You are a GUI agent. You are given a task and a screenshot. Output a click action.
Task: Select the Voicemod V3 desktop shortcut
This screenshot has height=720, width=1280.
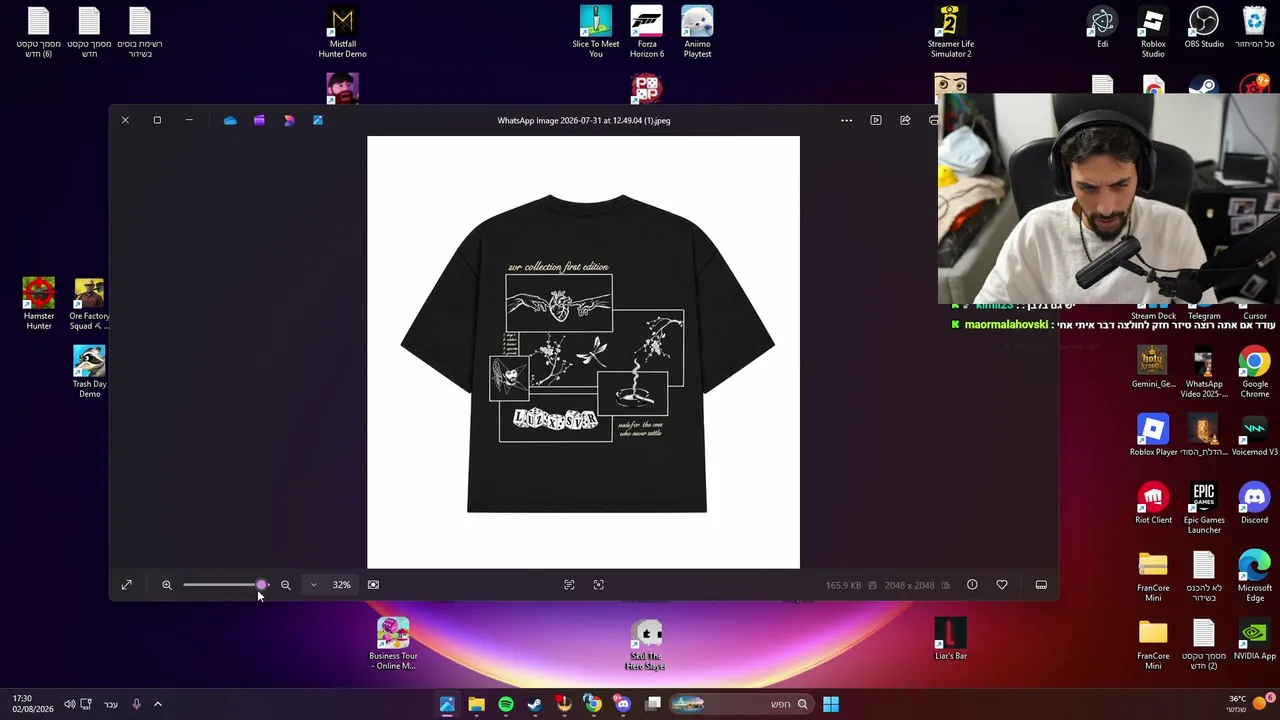(x=1255, y=436)
